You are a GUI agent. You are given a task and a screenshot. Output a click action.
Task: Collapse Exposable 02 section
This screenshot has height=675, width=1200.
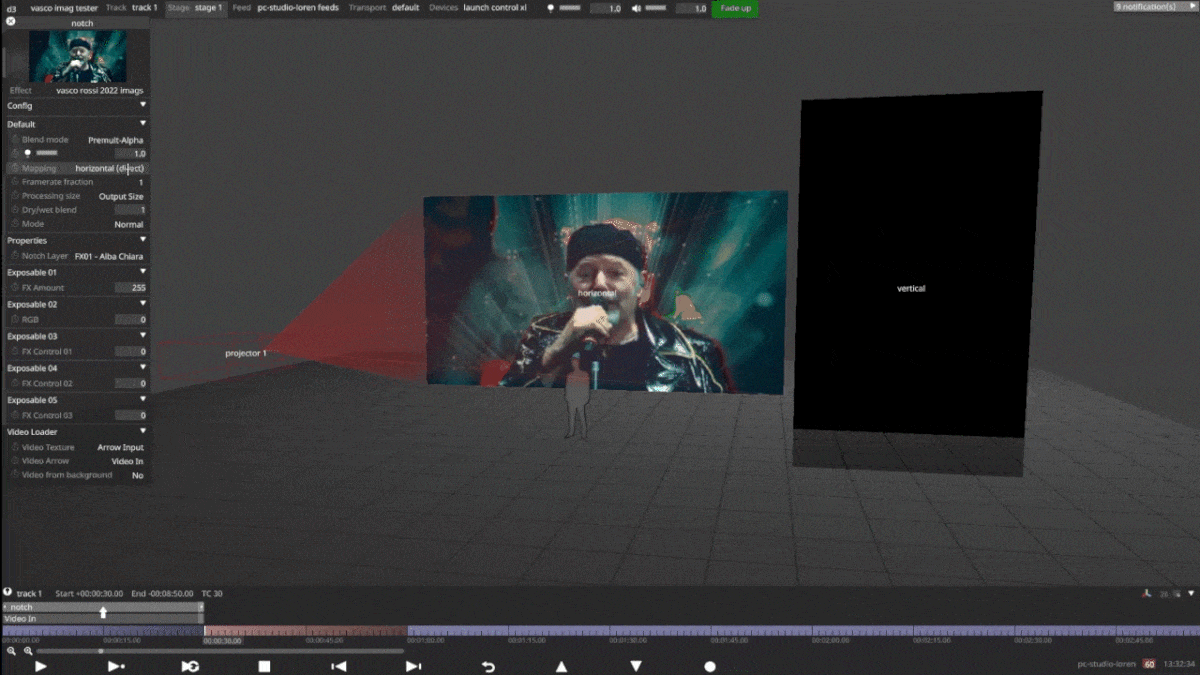[143, 304]
